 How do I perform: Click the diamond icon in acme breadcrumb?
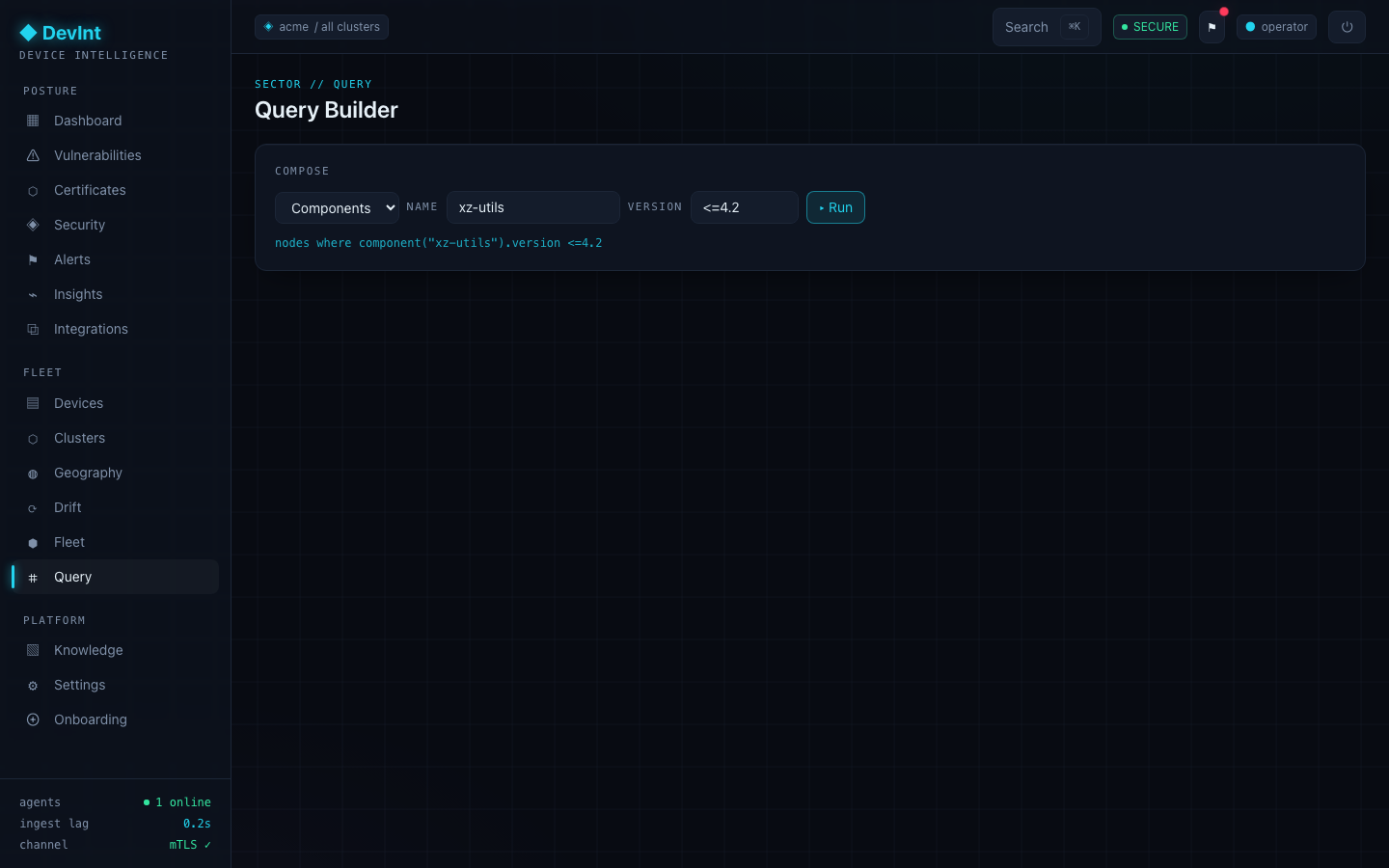(268, 27)
